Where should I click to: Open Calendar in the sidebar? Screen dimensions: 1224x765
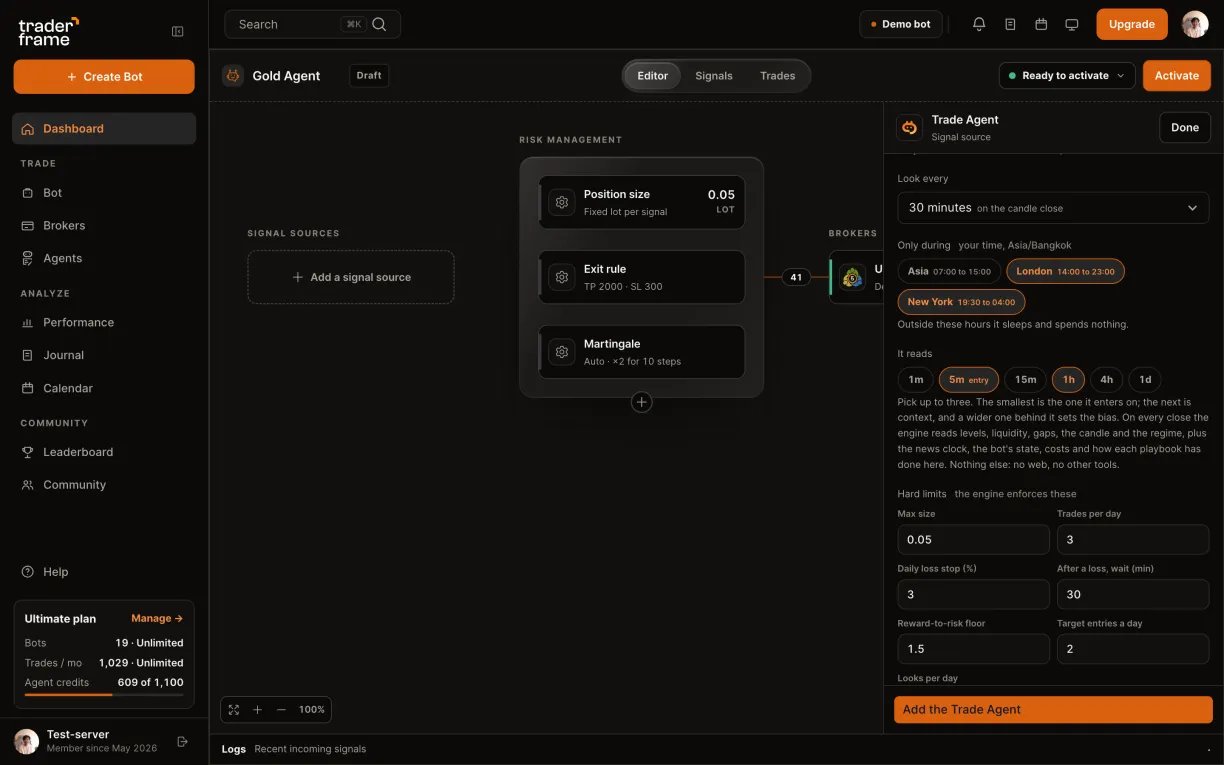click(104, 388)
